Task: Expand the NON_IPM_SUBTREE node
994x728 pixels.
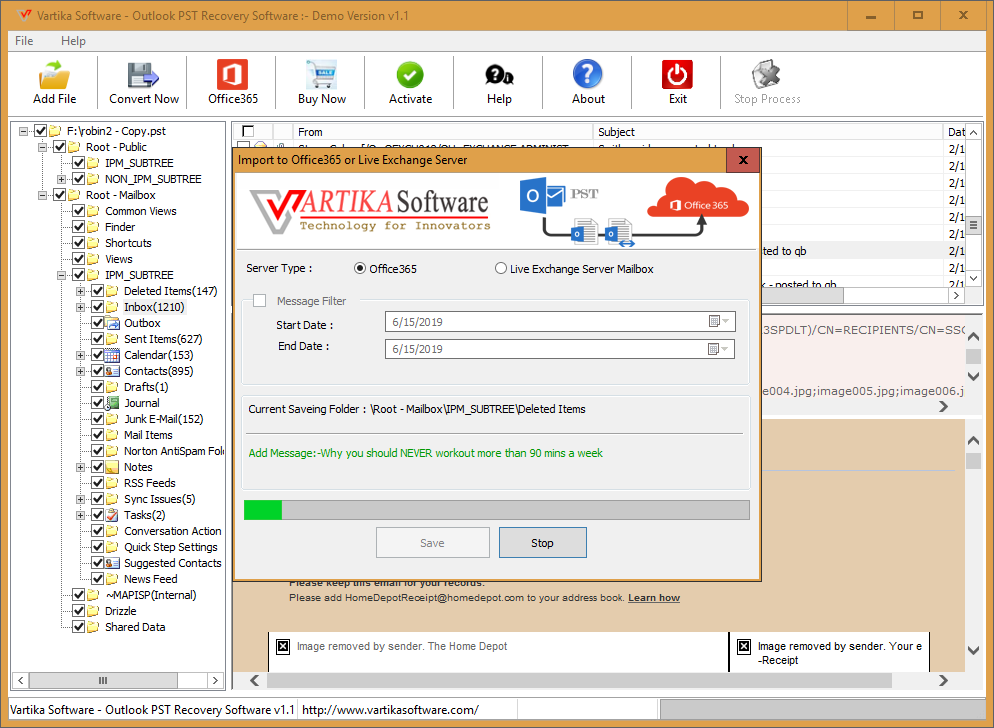Action: pyautogui.click(x=61, y=179)
